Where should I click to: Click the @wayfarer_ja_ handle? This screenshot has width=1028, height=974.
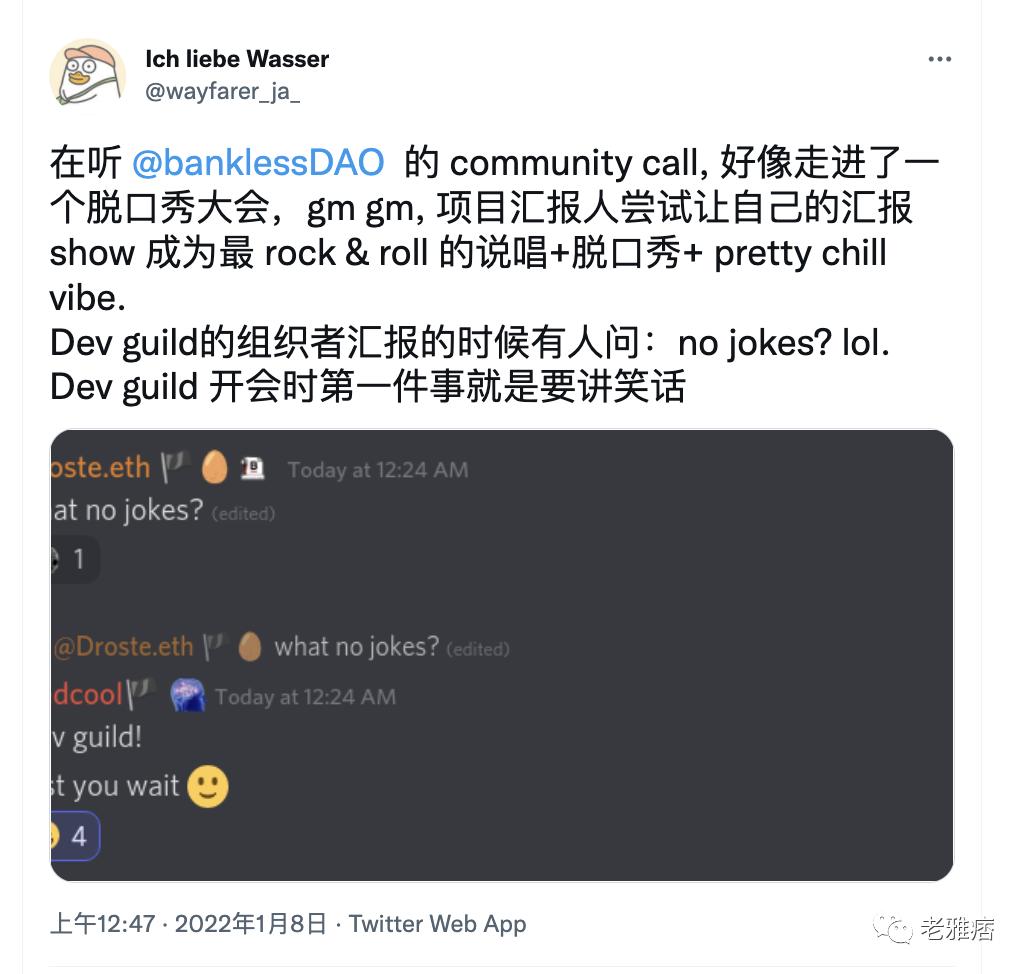[x=222, y=91]
